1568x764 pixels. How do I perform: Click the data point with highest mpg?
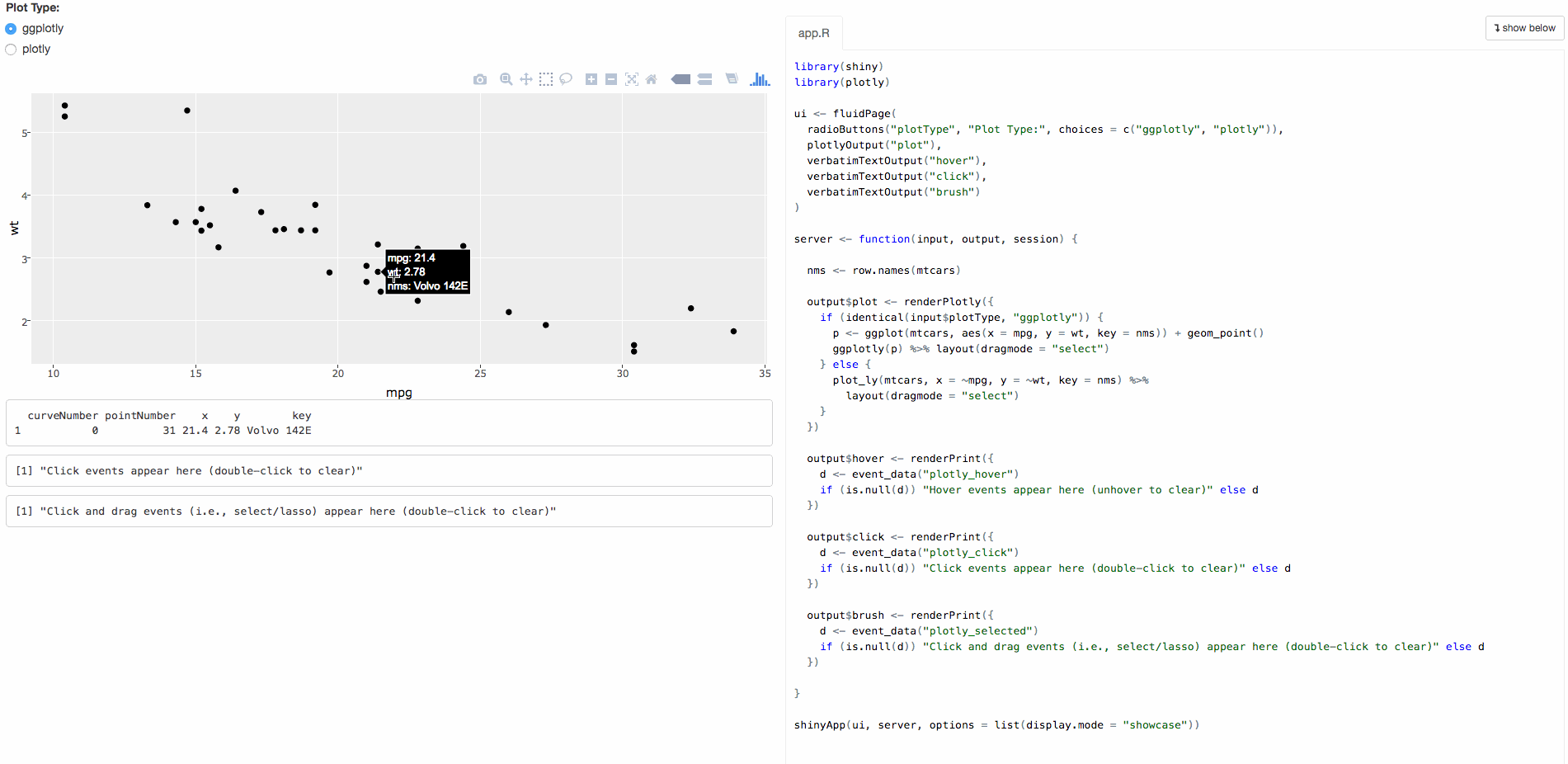(733, 332)
